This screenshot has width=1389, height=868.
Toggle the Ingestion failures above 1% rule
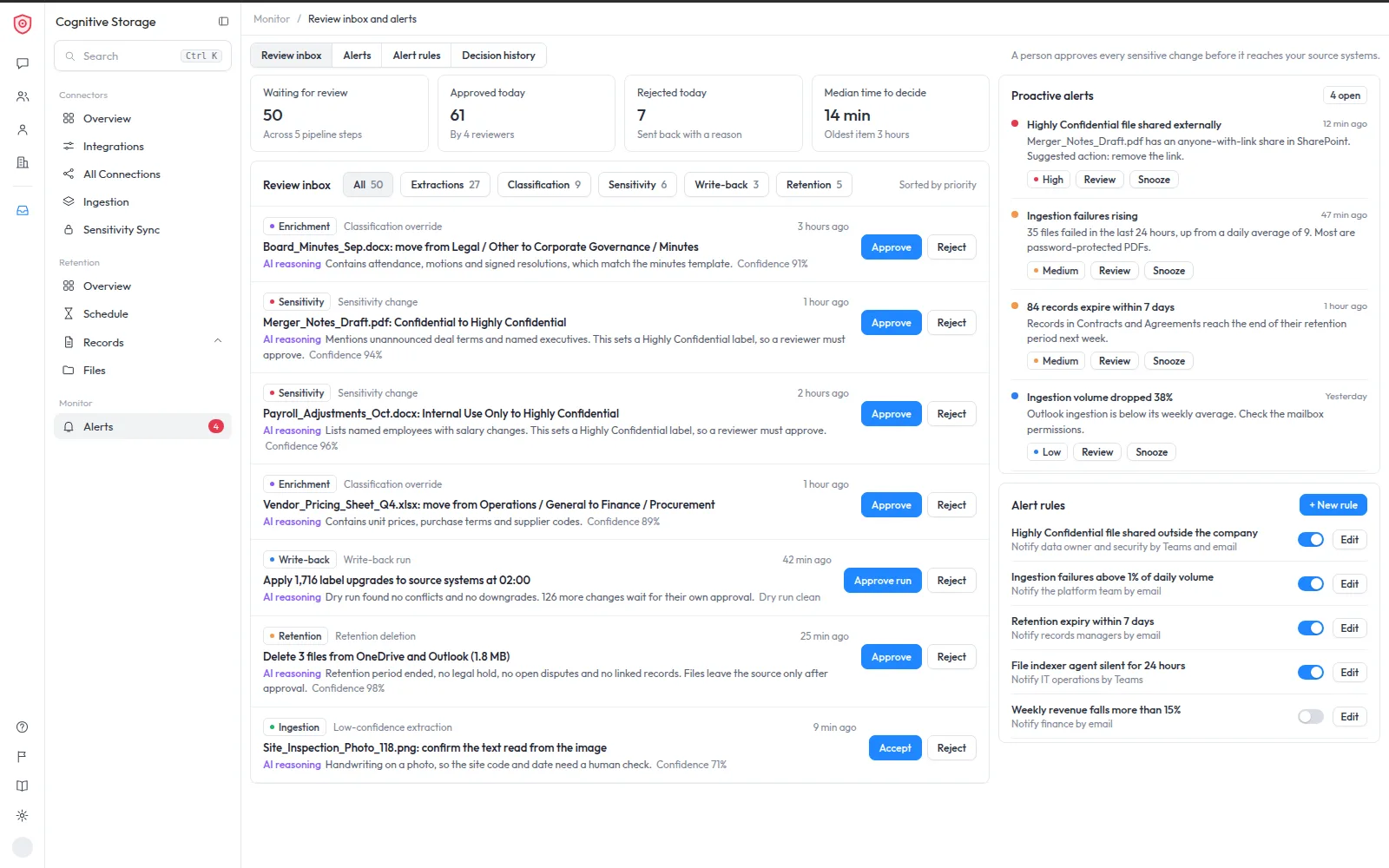click(x=1311, y=584)
